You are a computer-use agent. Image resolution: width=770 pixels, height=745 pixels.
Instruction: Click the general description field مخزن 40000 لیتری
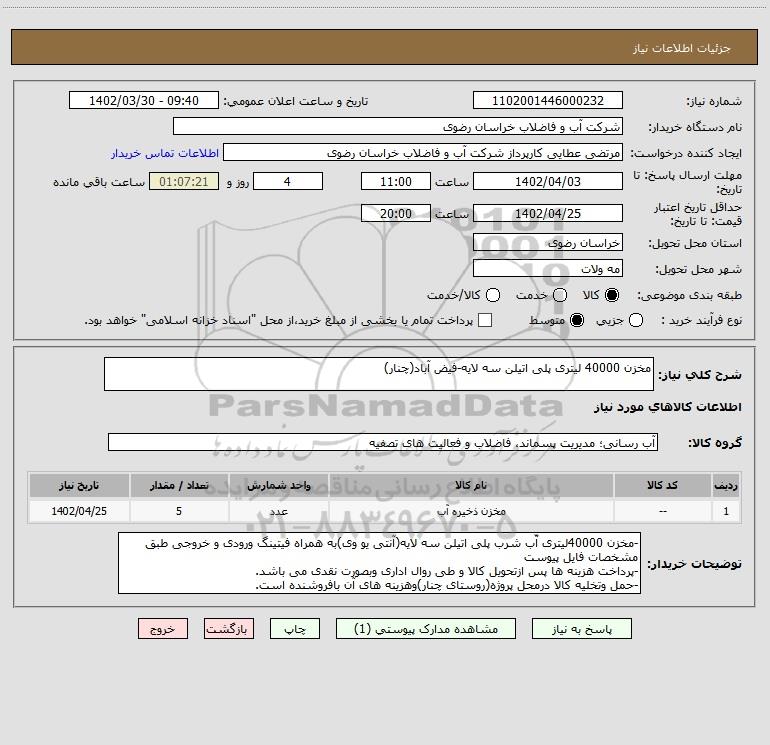tap(379, 374)
